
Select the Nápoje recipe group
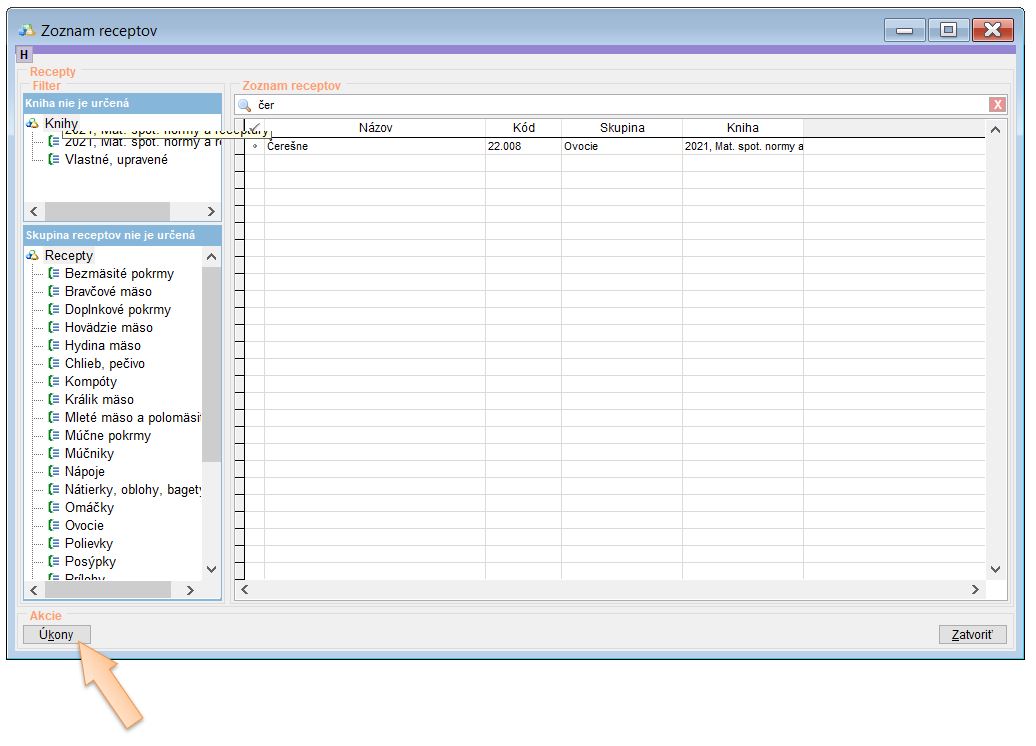(x=85, y=472)
